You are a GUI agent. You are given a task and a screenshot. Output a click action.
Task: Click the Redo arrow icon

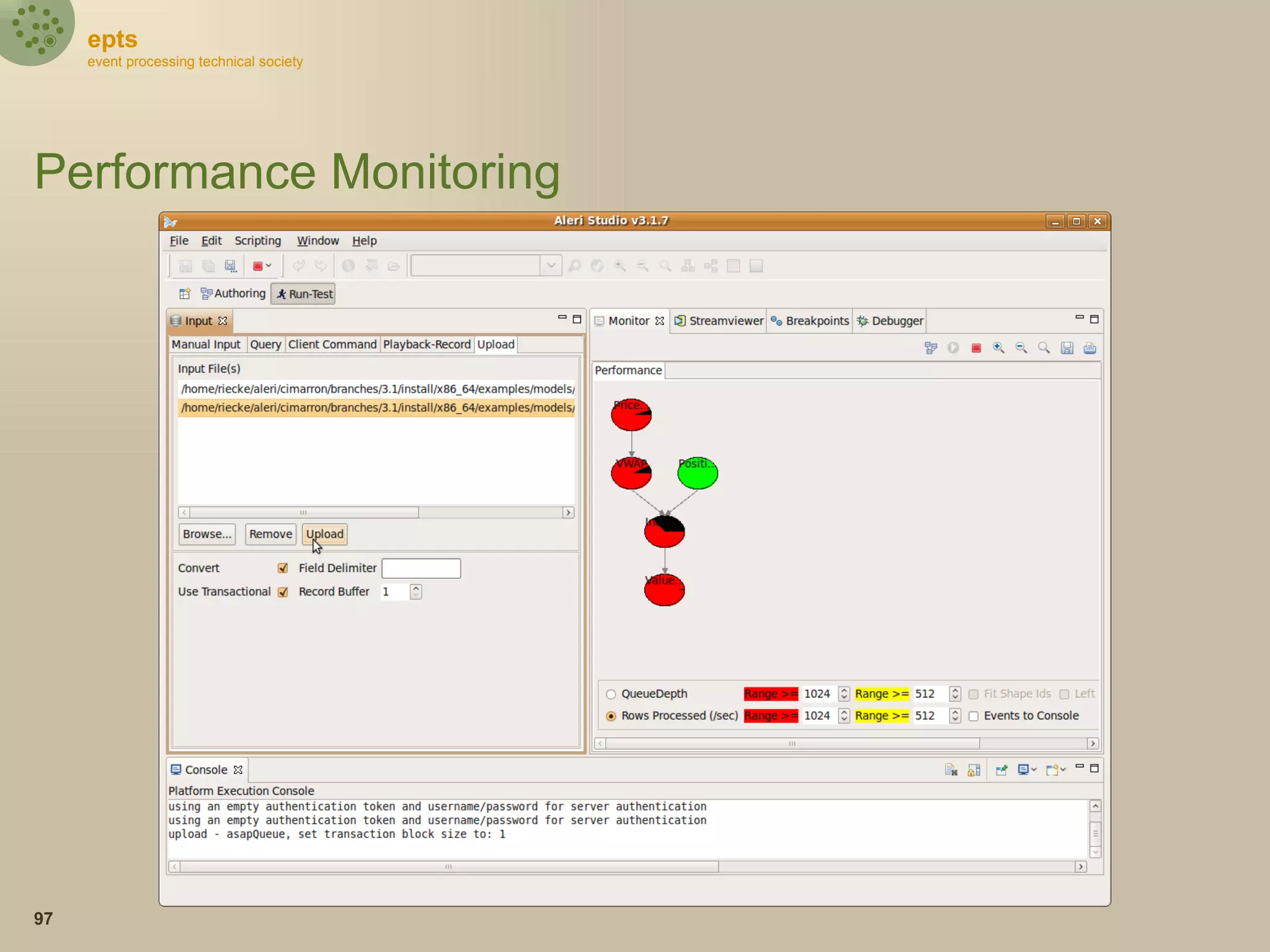tap(321, 267)
